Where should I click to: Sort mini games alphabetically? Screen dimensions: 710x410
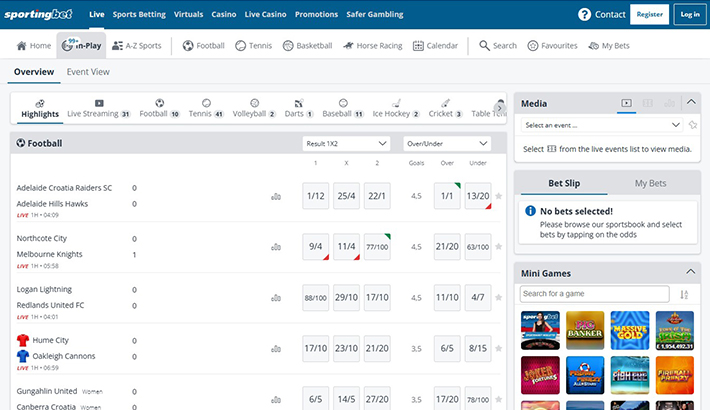click(x=684, y=294)
